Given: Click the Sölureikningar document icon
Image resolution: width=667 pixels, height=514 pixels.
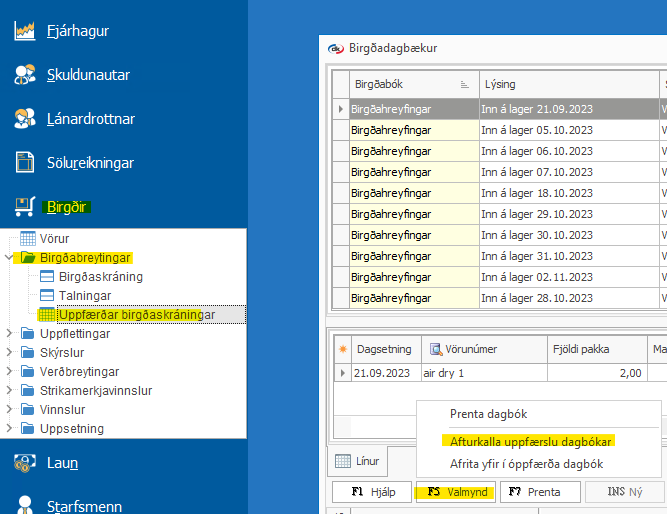Looking at the screenshot, I should pos(25,163).
